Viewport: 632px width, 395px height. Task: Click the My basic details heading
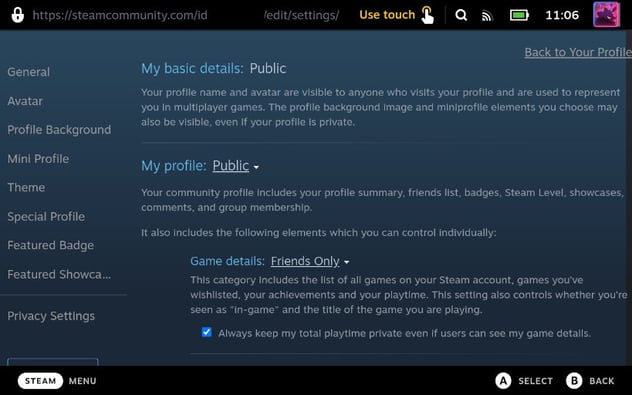pyautogui.click(x=192, y=69)
